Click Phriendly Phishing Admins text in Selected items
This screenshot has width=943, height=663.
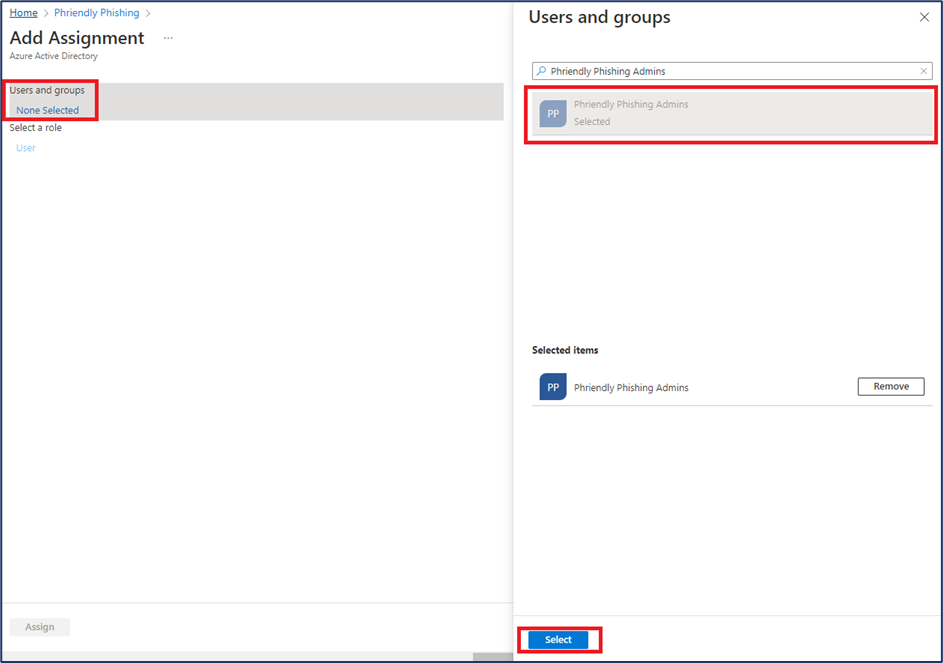pyautogui.click(x=631, y=387)
